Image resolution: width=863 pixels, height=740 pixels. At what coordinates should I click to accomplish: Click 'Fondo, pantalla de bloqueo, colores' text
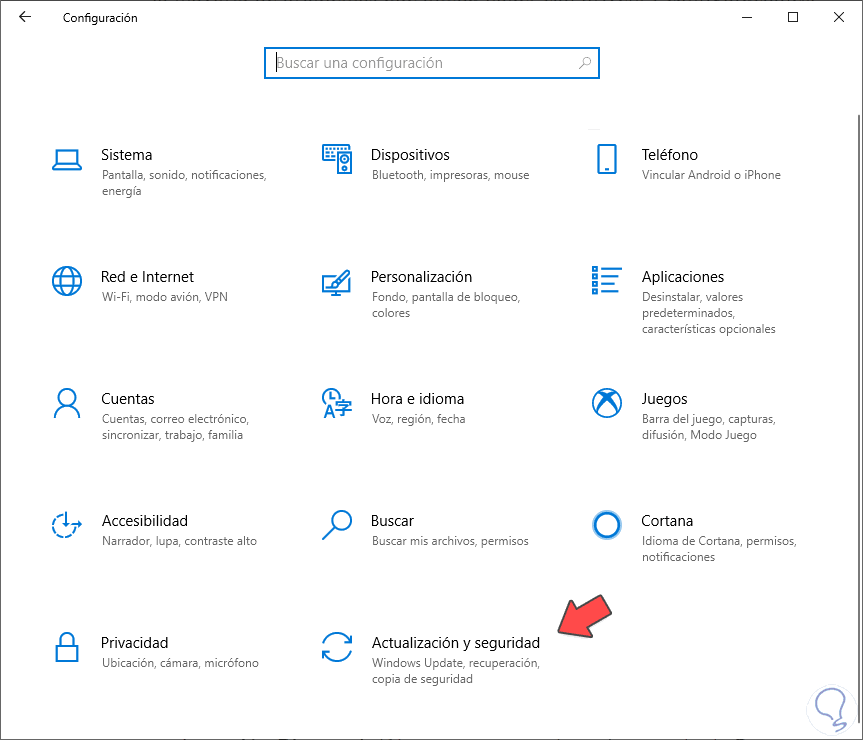point(446,305)
